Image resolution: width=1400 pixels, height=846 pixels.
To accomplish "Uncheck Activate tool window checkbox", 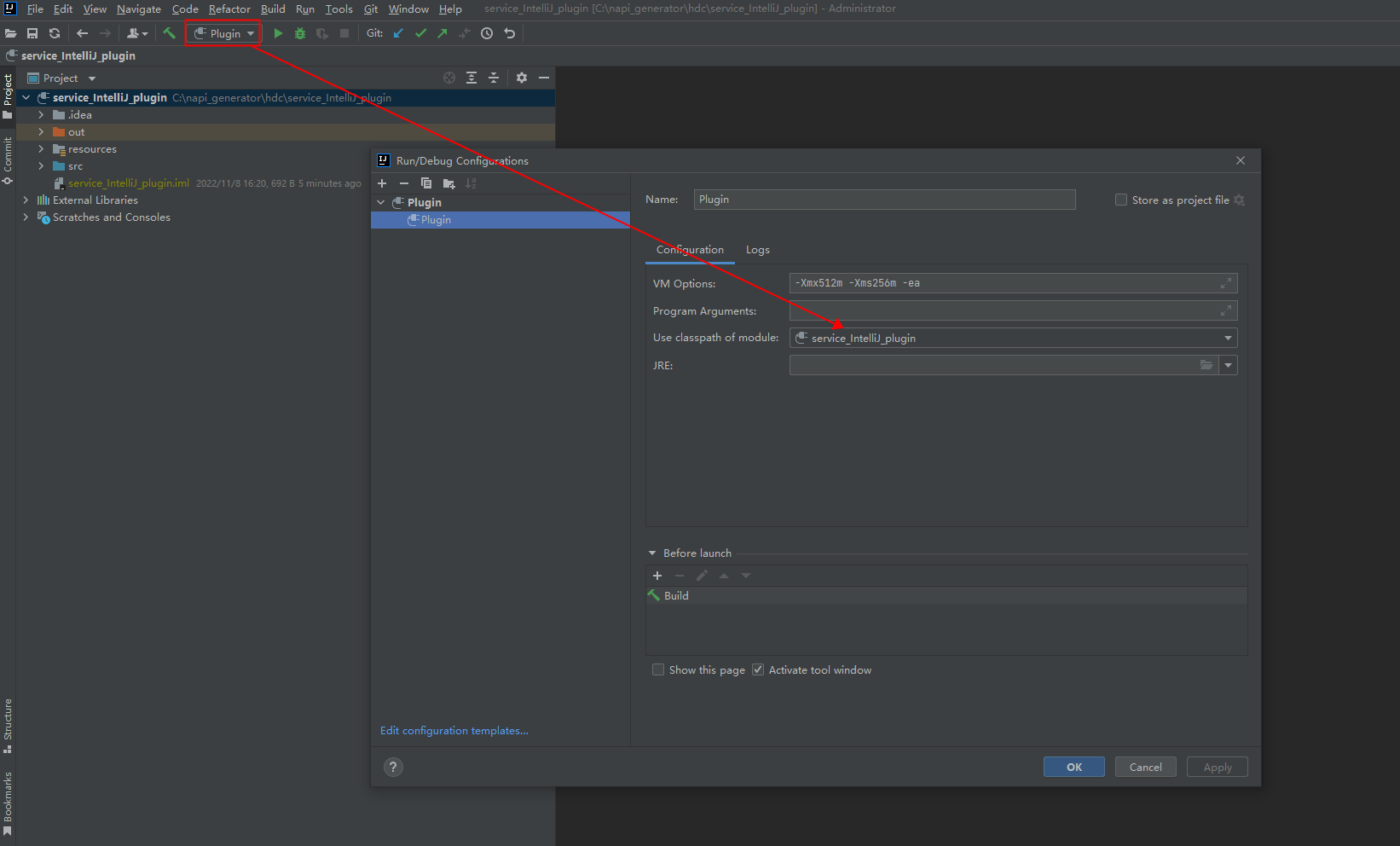I will click(758, 669).
